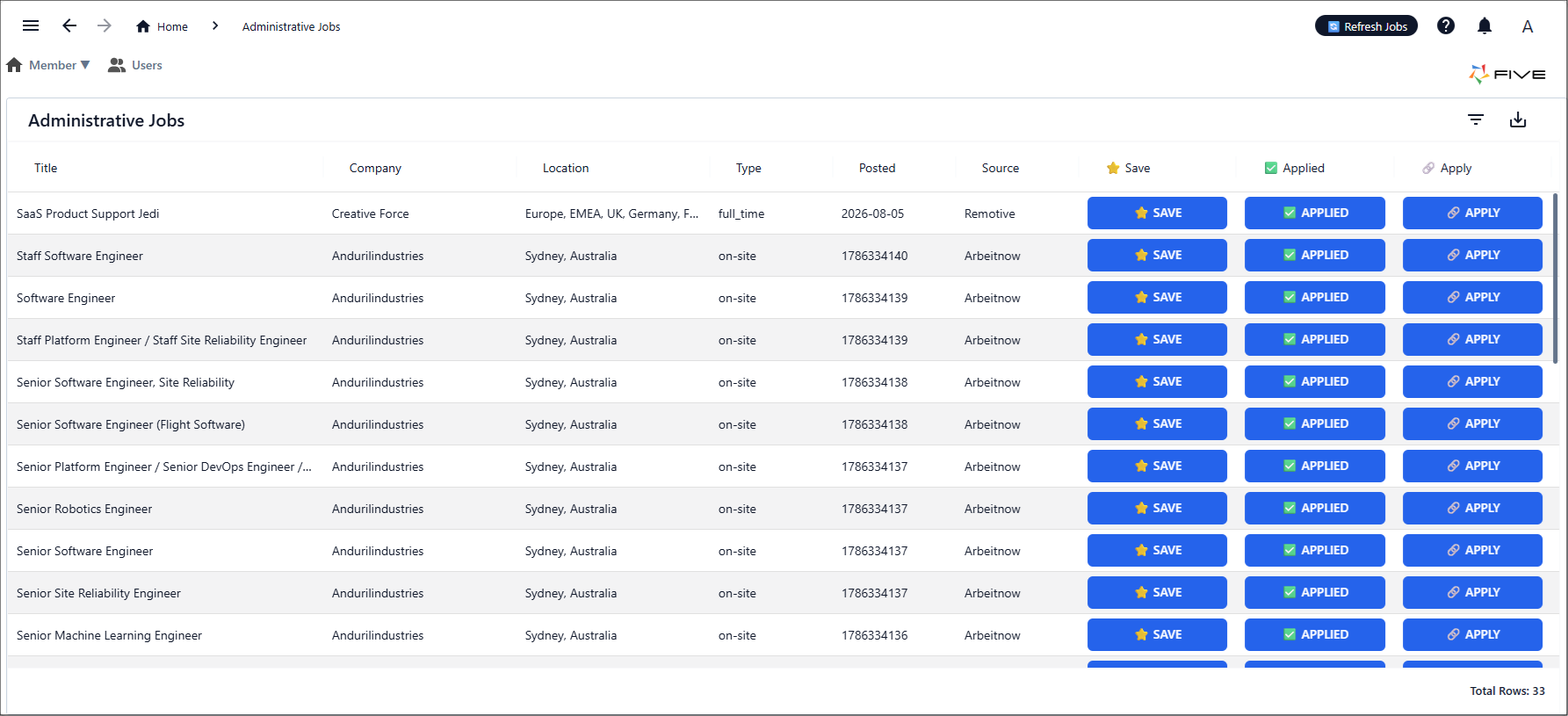Apply to the Software Engineer row
The height and width of the screenshot is (716, 1568).
(x=1472, y=297)
